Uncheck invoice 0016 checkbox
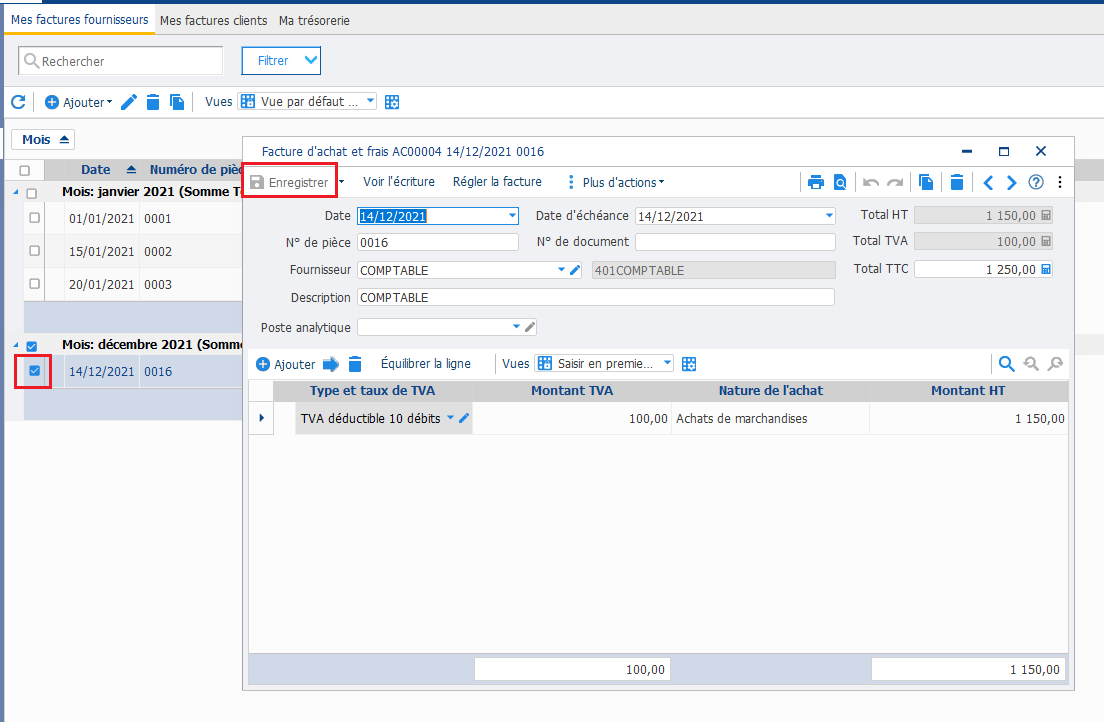This screenshot has height=722, width=1104. pos(34,371)
